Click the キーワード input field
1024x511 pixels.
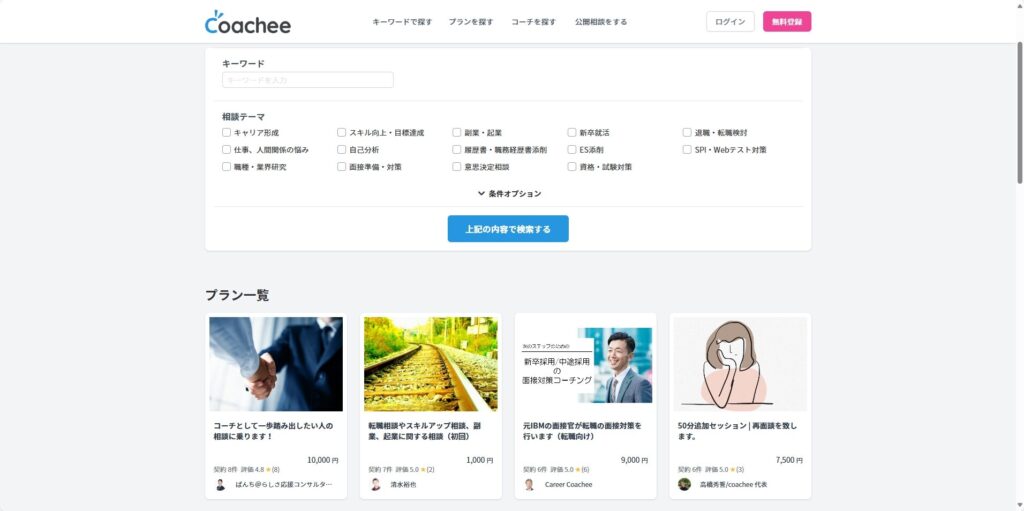coord(308,80)
